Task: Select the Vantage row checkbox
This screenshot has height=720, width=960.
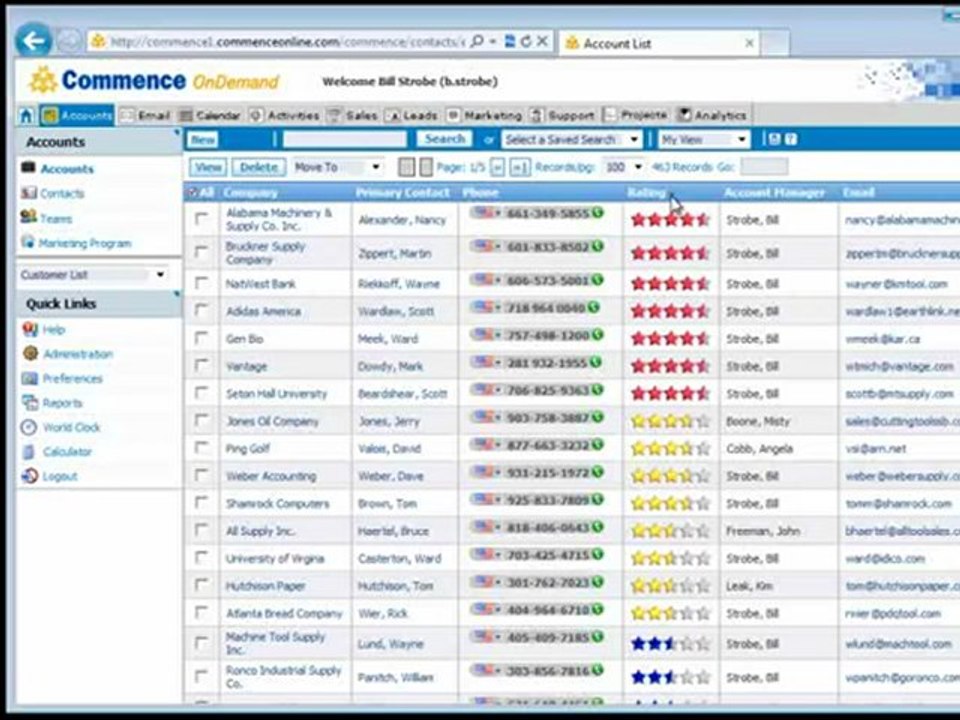Action: click(x=201, y=365)
